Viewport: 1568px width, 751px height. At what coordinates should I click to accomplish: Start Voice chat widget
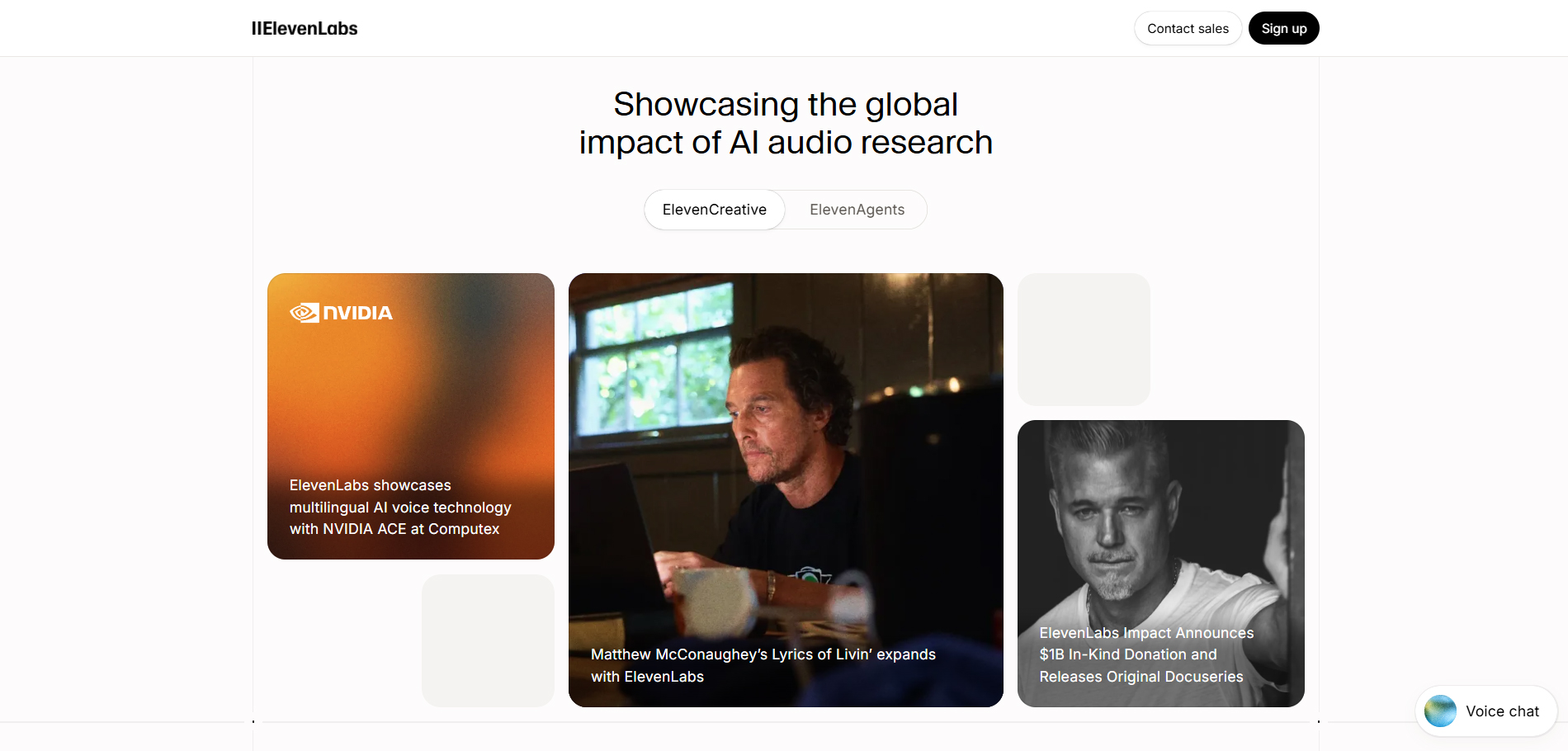pos(1486,711)
